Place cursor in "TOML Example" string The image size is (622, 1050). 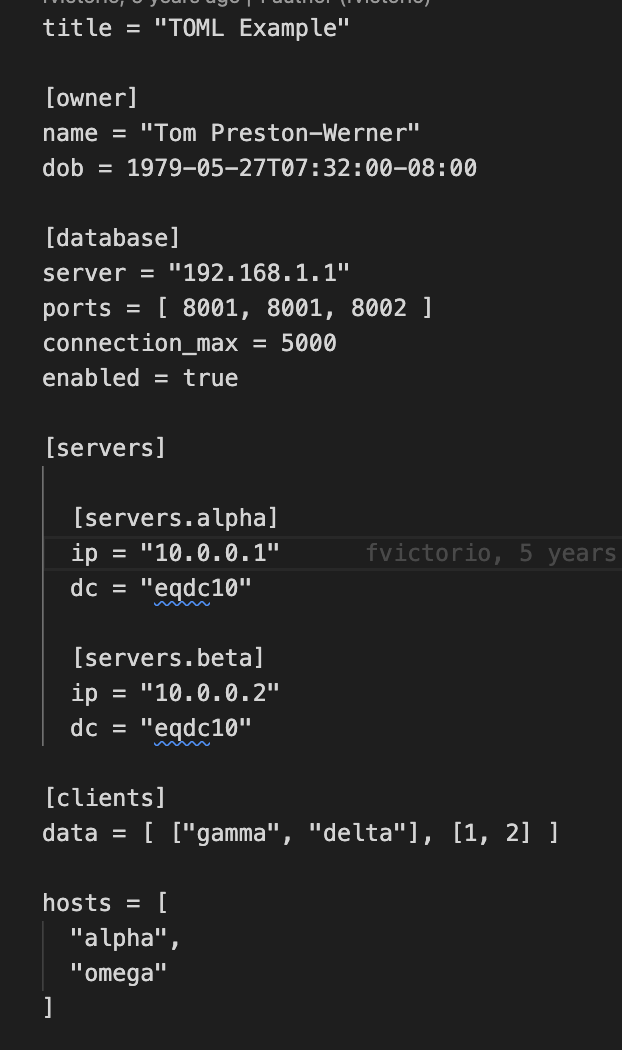[x=252, y=28]
